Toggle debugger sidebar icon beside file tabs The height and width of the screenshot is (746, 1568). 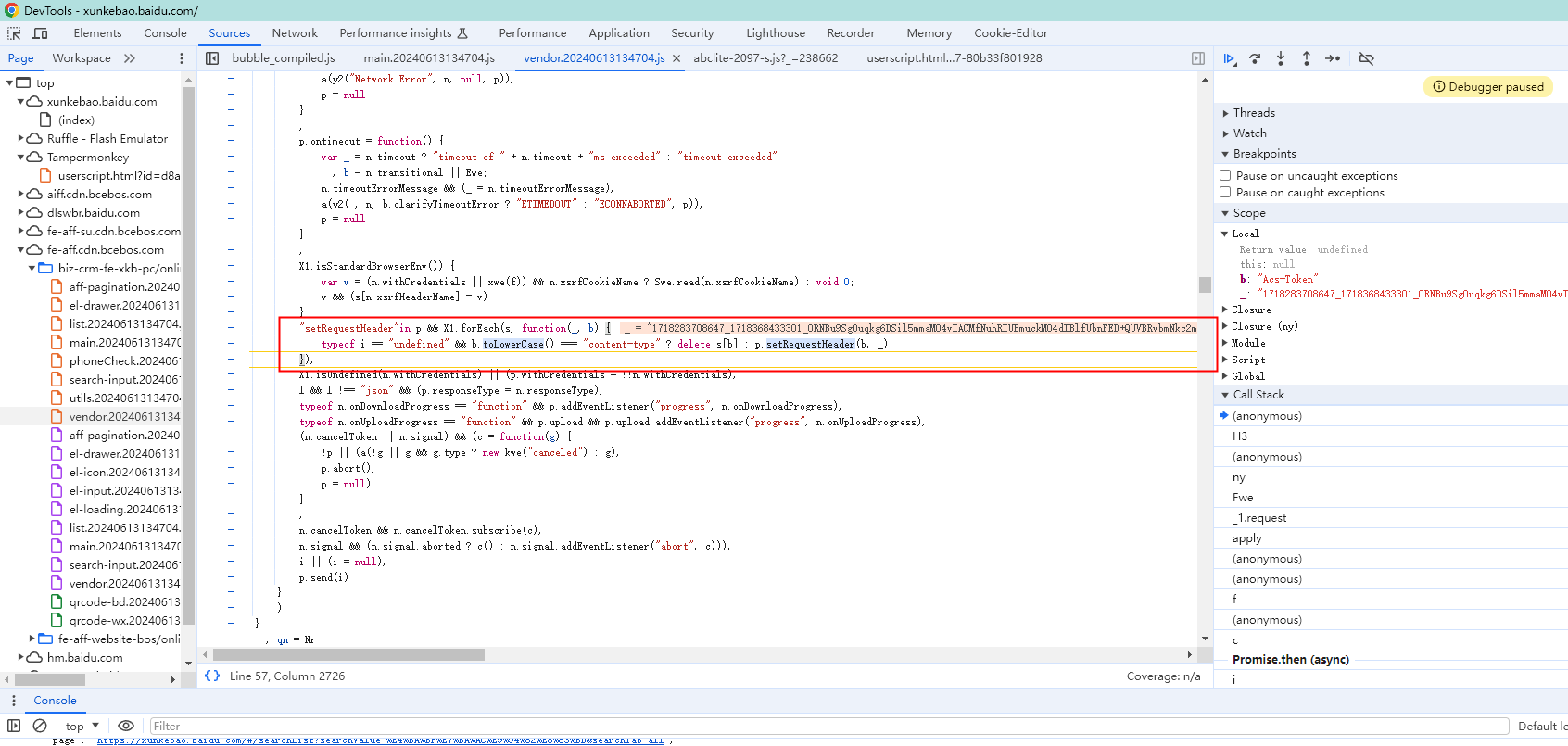(1198, 58)
